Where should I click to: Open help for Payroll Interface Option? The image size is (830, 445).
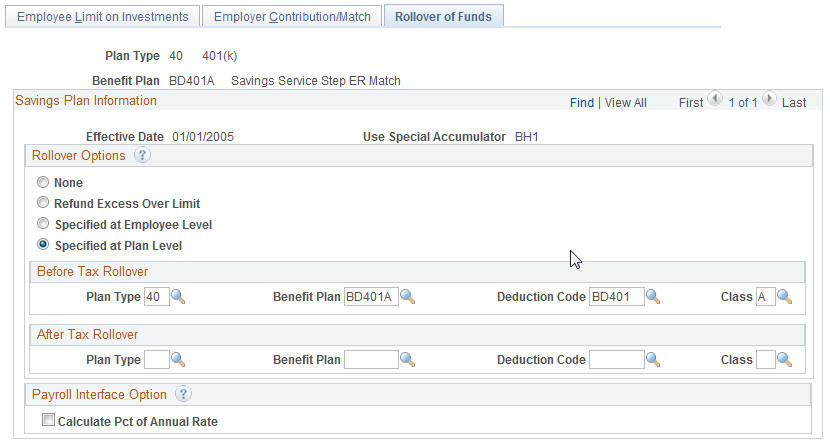click(183, 394)
